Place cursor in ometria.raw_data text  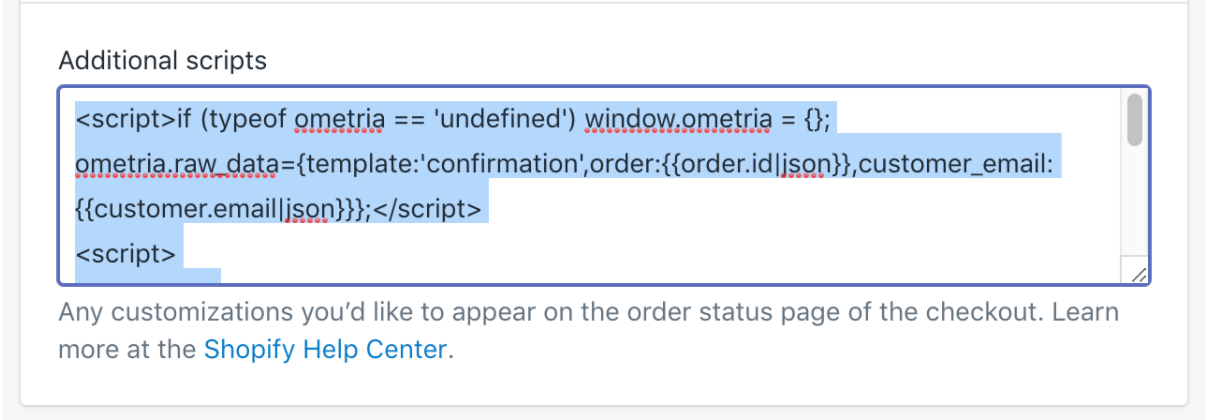tap(160, 164)
